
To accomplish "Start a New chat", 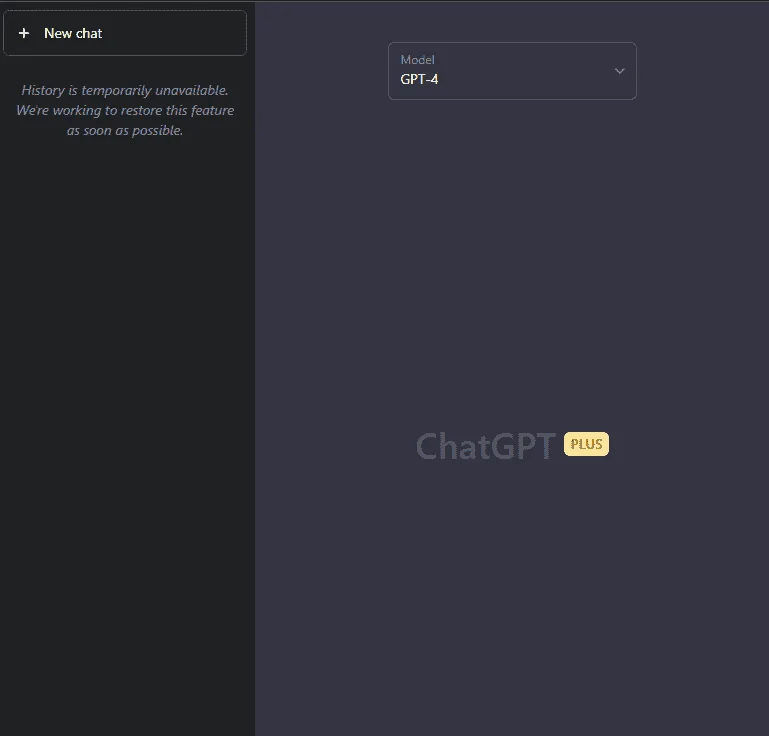I will (125, 33).
